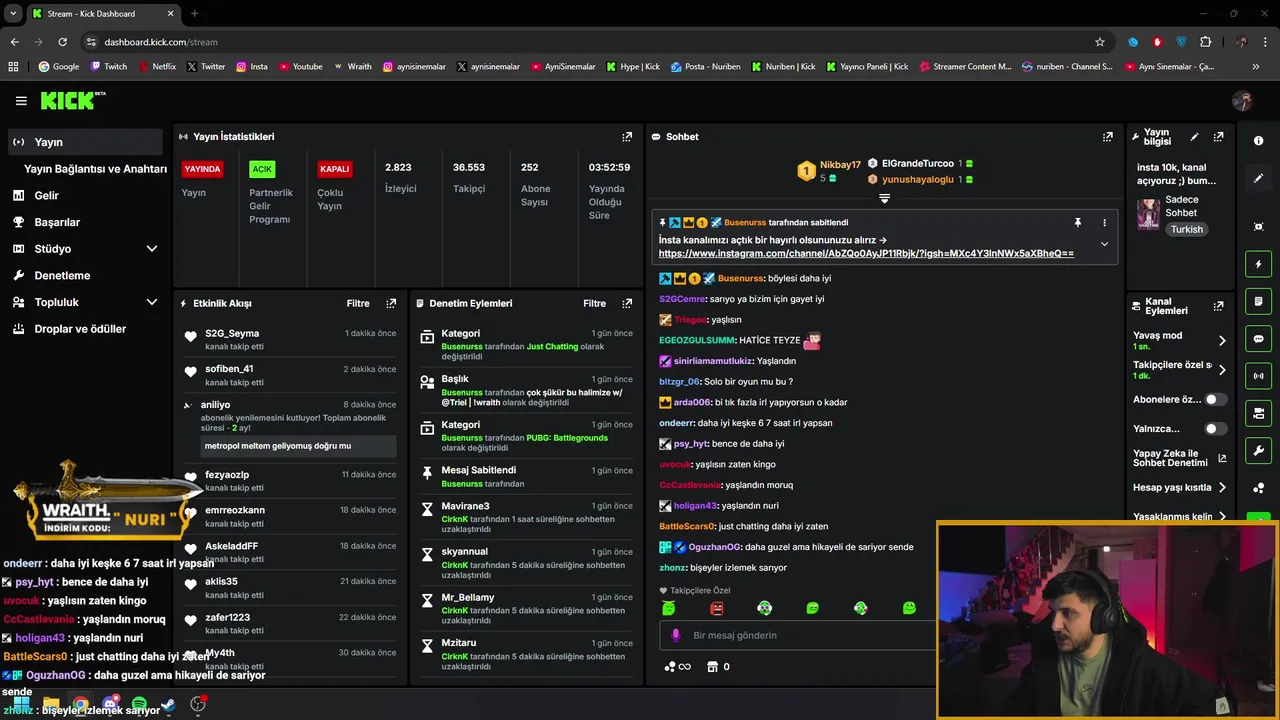Open the browser extensions puzzle icon
Screen dimensions: 1280x720
(x=1205, y=42)
